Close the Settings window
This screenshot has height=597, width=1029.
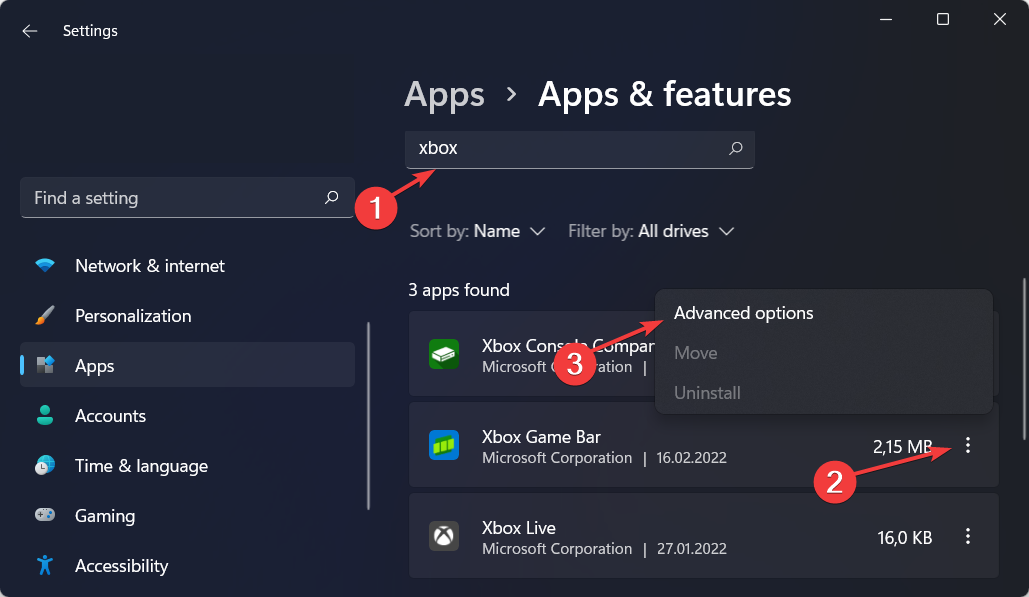click(x=999, y=19)
